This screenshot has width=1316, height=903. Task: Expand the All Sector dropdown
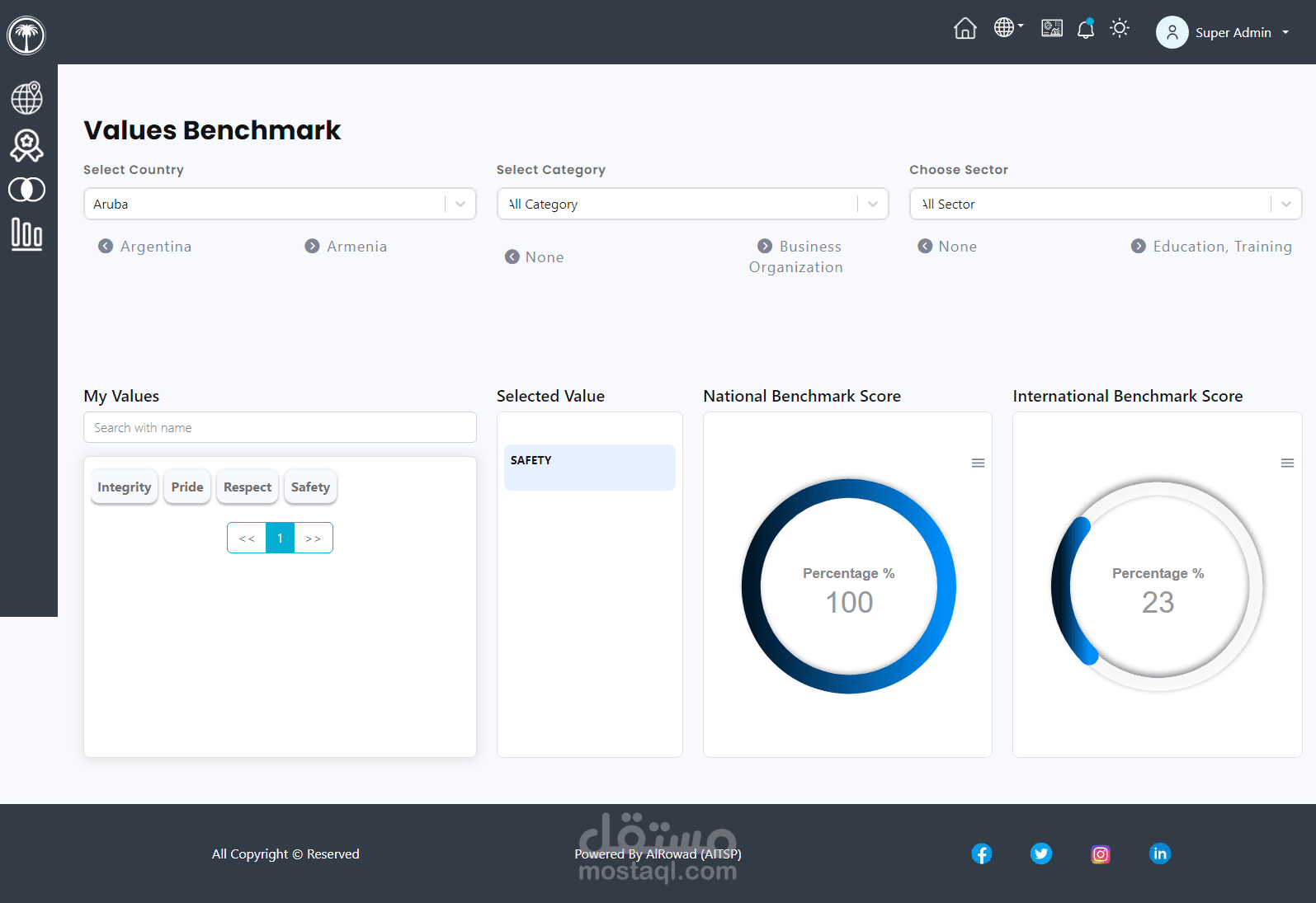point(1106,204)
